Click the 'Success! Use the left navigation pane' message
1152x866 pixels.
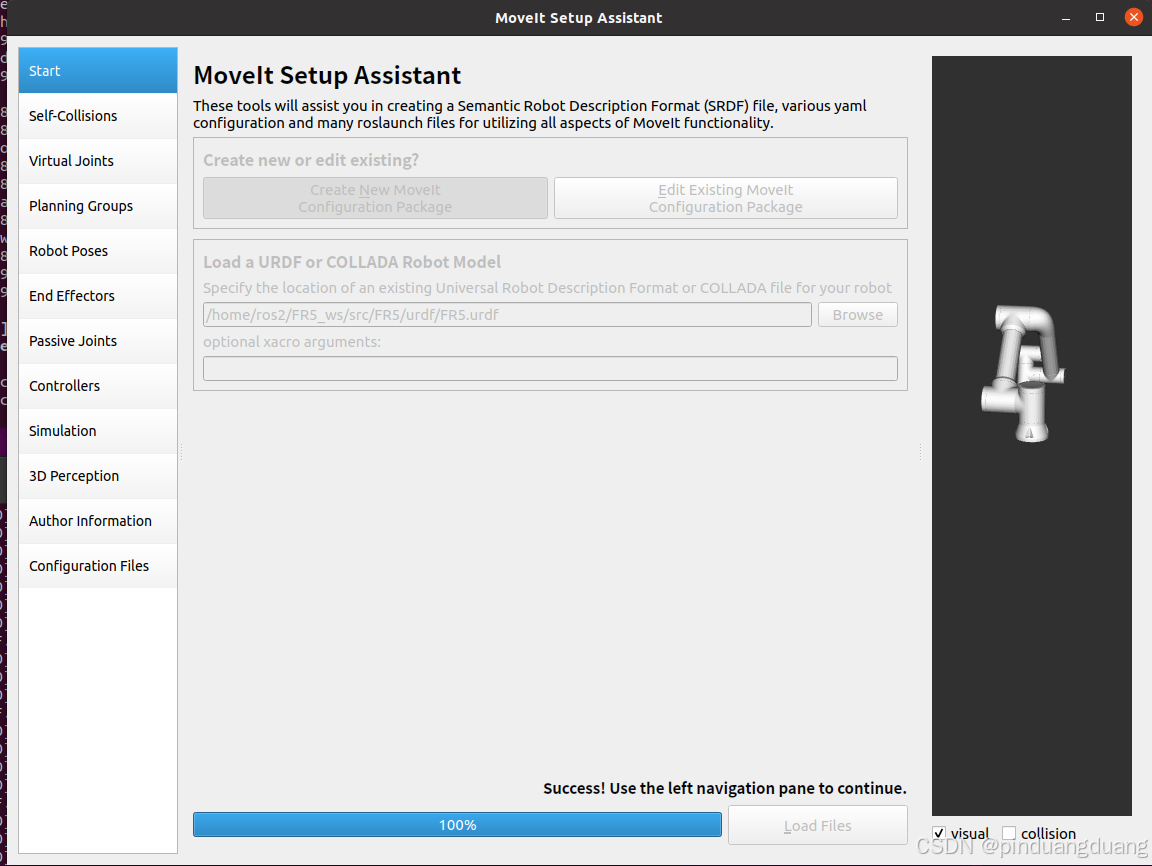click(x=724, y=788)
